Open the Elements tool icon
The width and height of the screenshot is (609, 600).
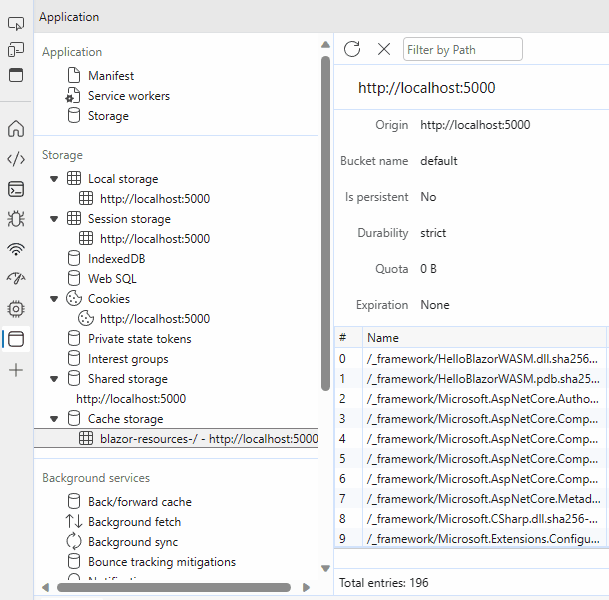click(16, 159)
